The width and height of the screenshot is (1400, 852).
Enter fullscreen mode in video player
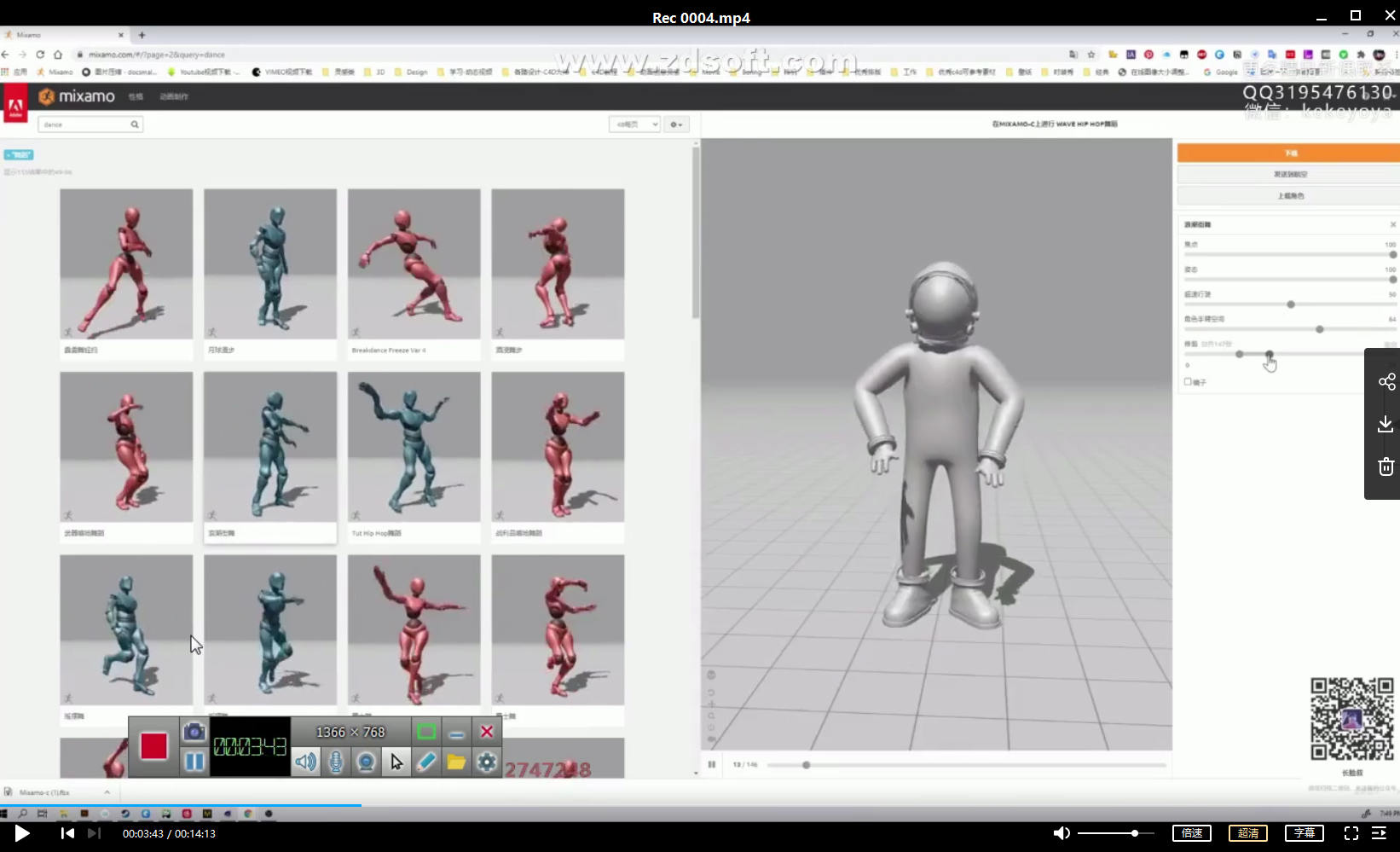1351,833
